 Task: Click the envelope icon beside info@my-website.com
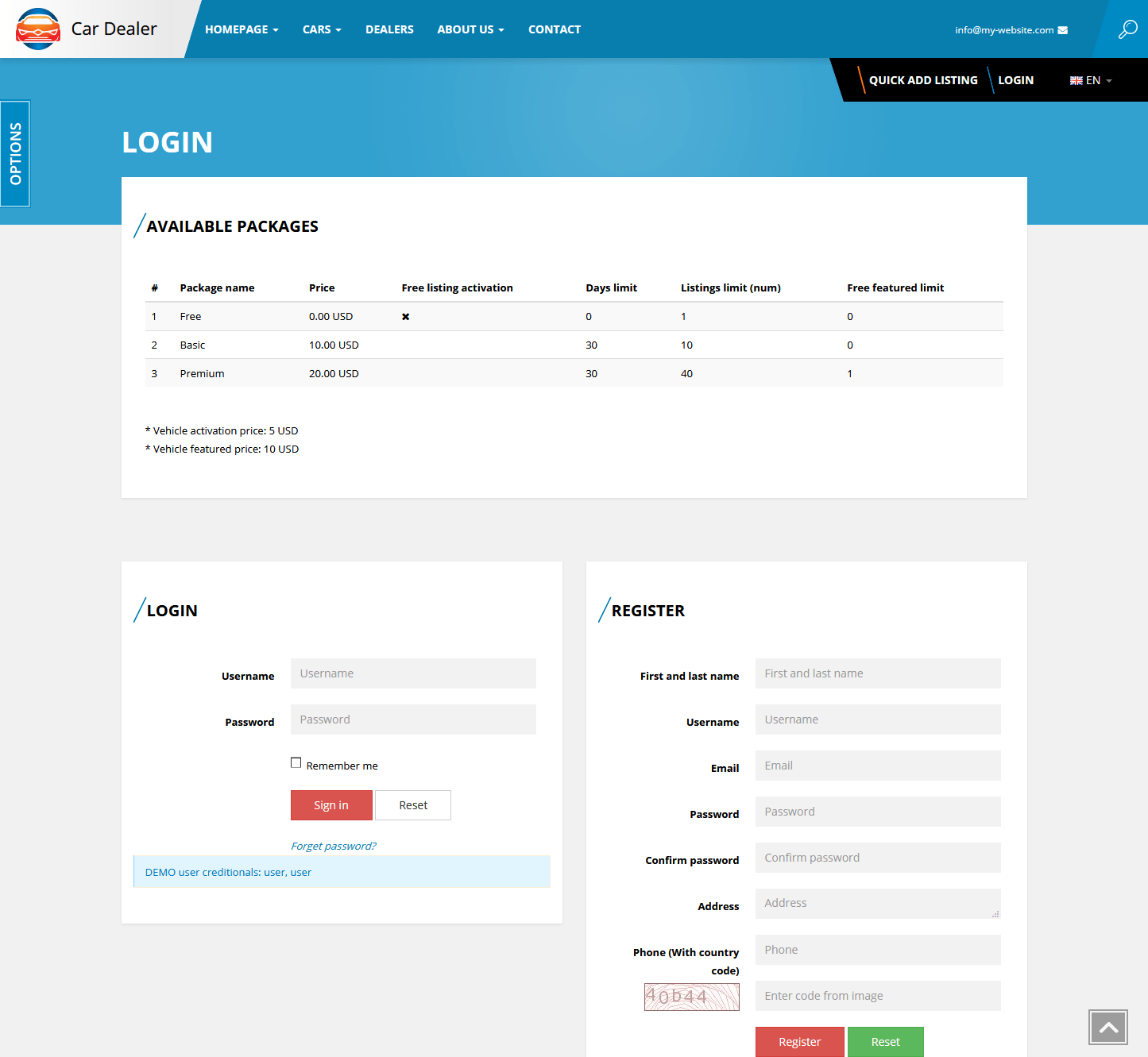[1062, 29]
